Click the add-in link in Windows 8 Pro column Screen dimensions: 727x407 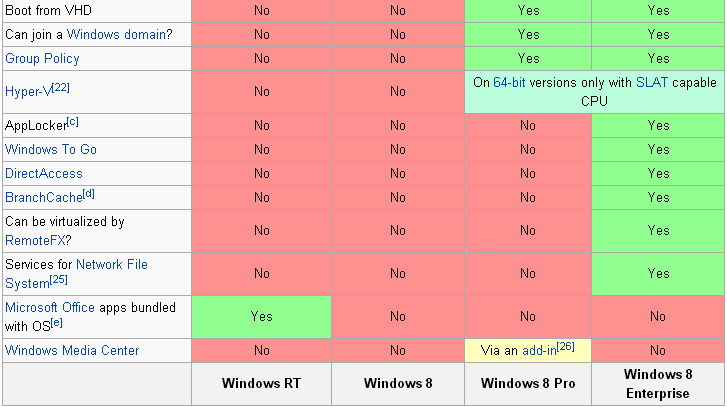click(x=539, y=350)
